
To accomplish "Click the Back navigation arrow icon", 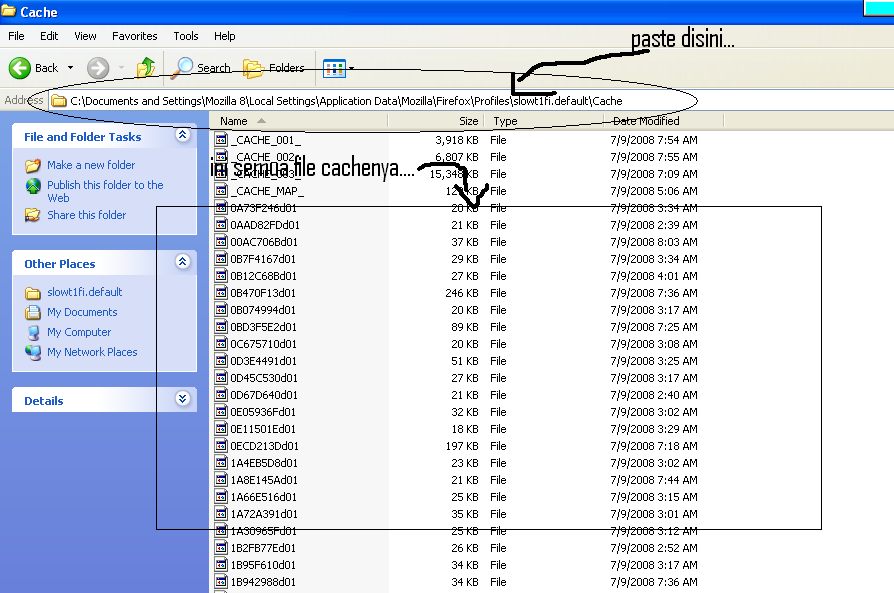I will click(20, 68).
